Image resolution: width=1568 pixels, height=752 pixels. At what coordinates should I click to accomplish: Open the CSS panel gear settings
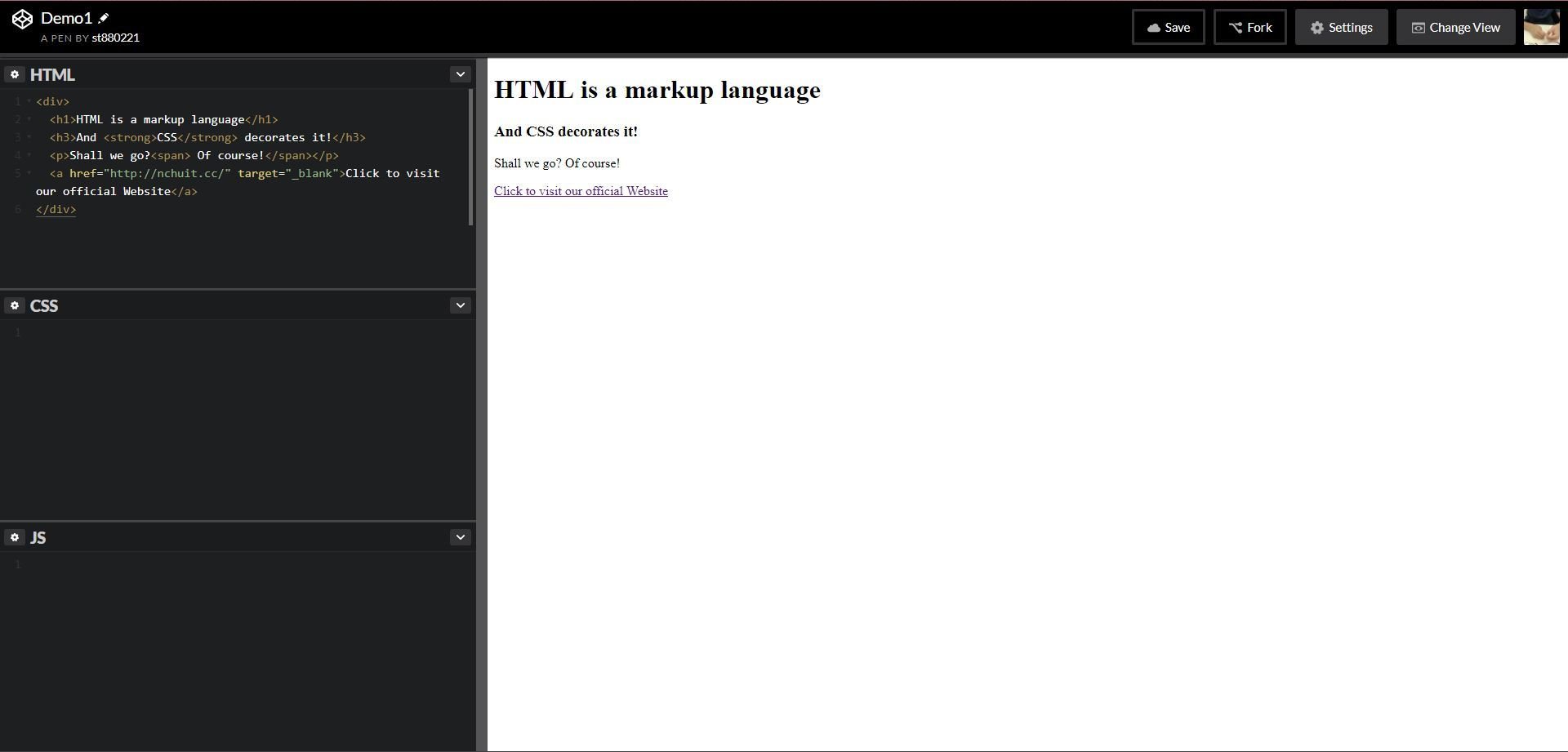click(x=14, y=305)
